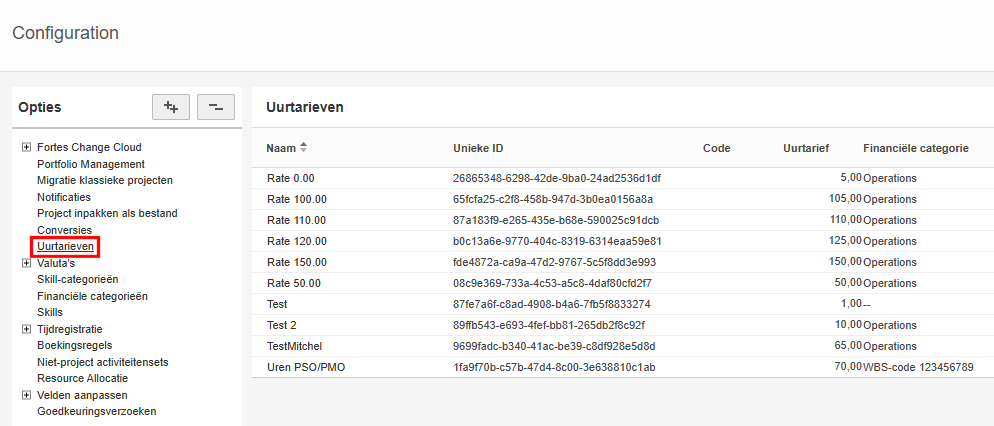
Task: Open the Uurtarieven option
Action: (65, 246)
